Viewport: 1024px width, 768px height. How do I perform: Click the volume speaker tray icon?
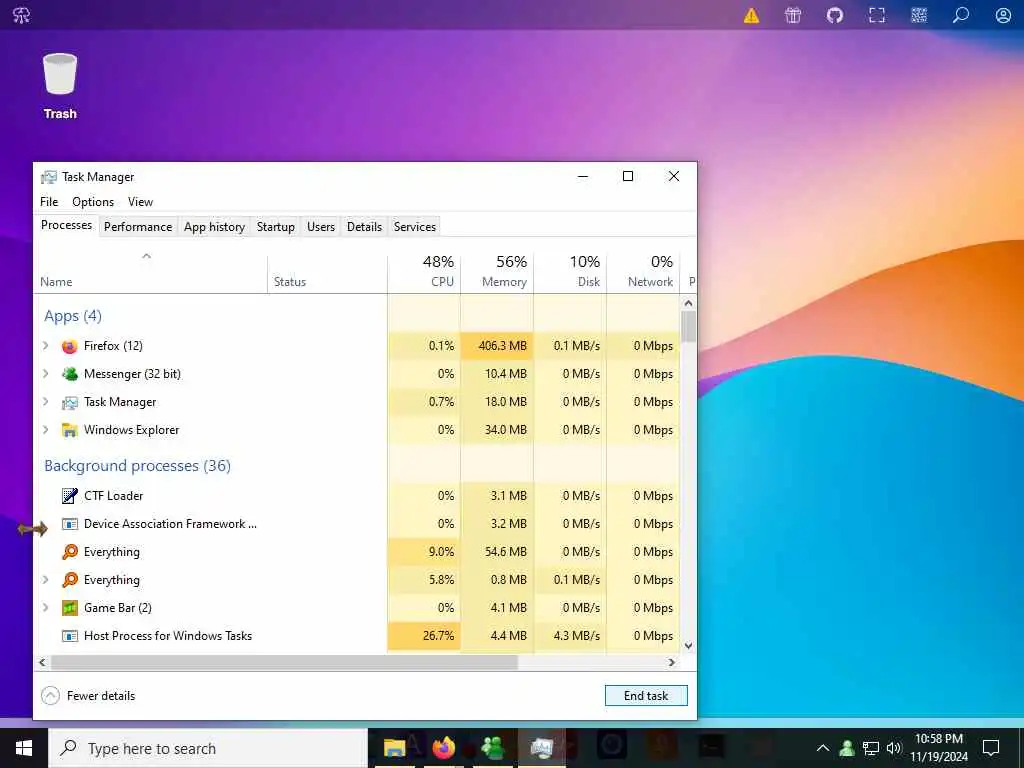point(894,748)
